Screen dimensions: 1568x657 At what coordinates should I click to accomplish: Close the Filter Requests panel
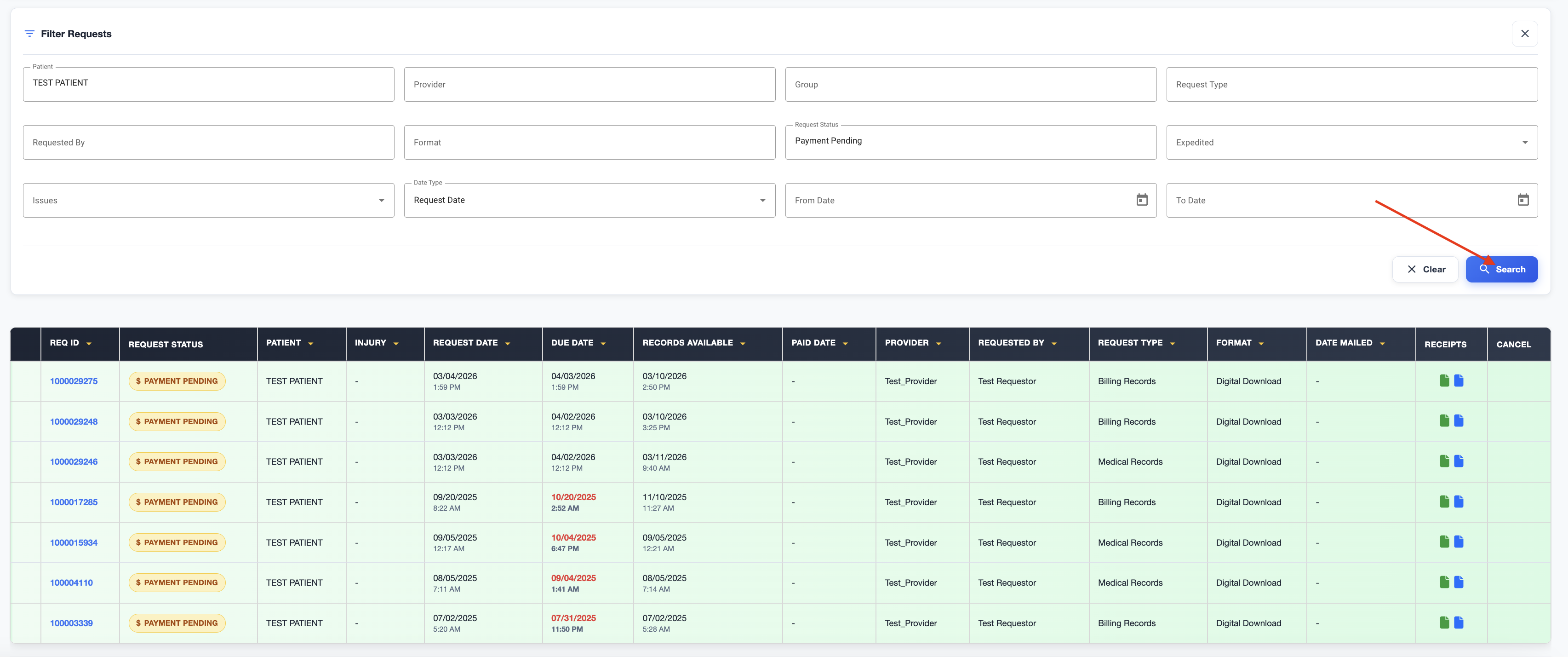point(1524,34)
